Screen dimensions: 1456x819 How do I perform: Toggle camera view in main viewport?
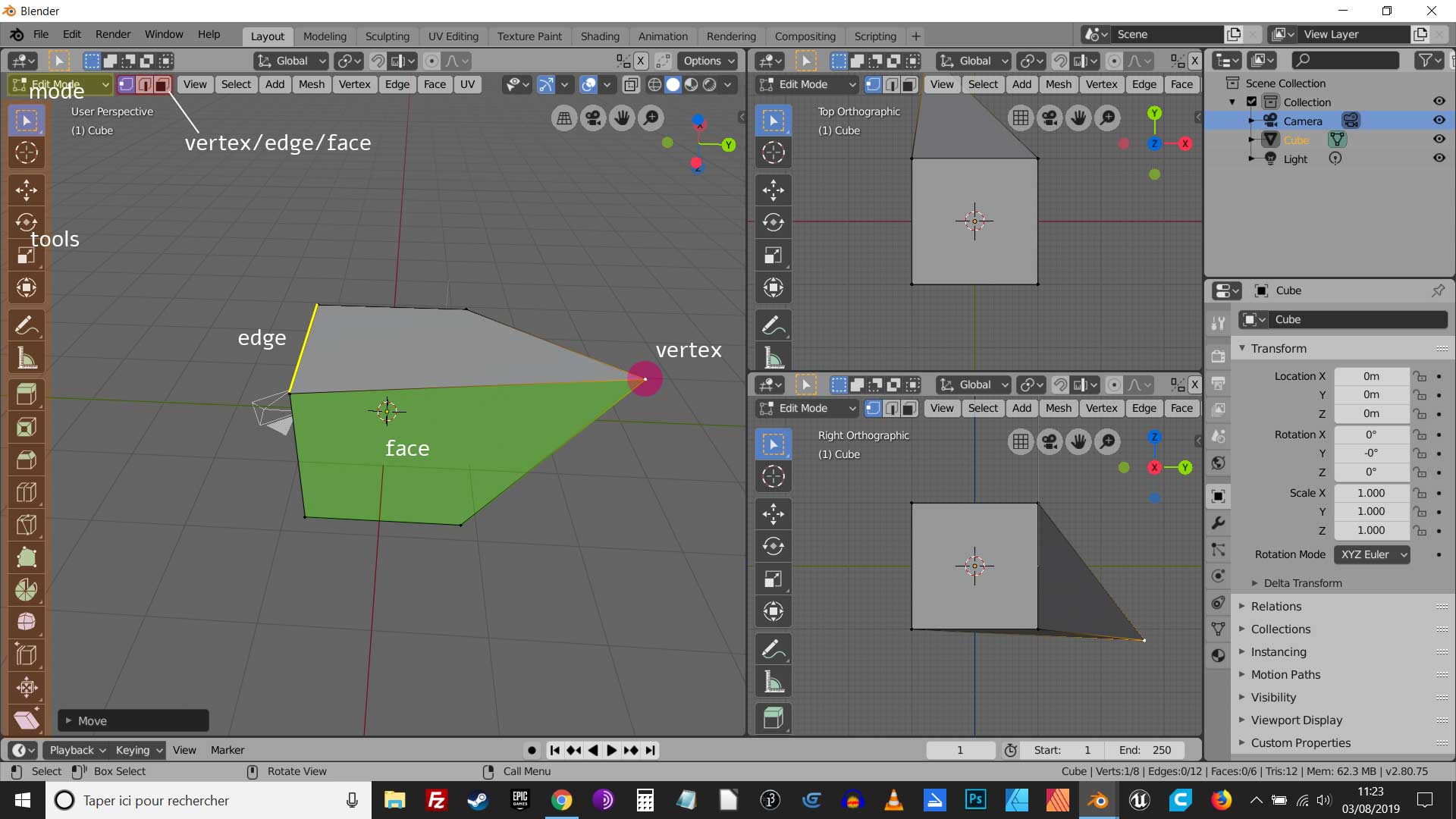tap(593, 118)
